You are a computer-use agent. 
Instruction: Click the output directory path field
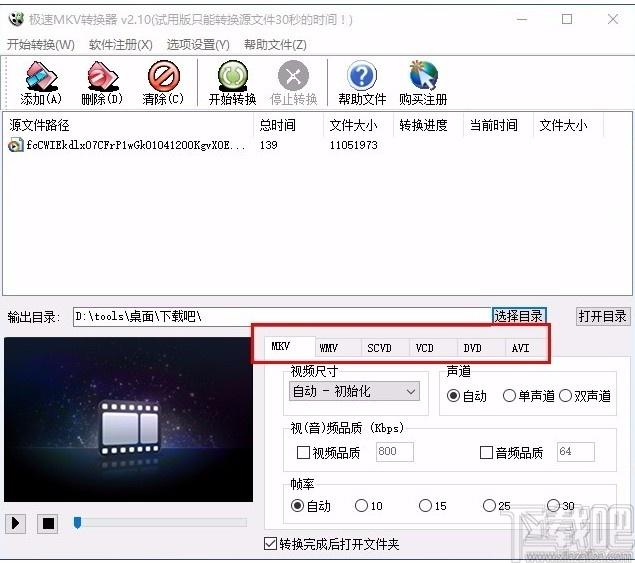tap(282, 316)
